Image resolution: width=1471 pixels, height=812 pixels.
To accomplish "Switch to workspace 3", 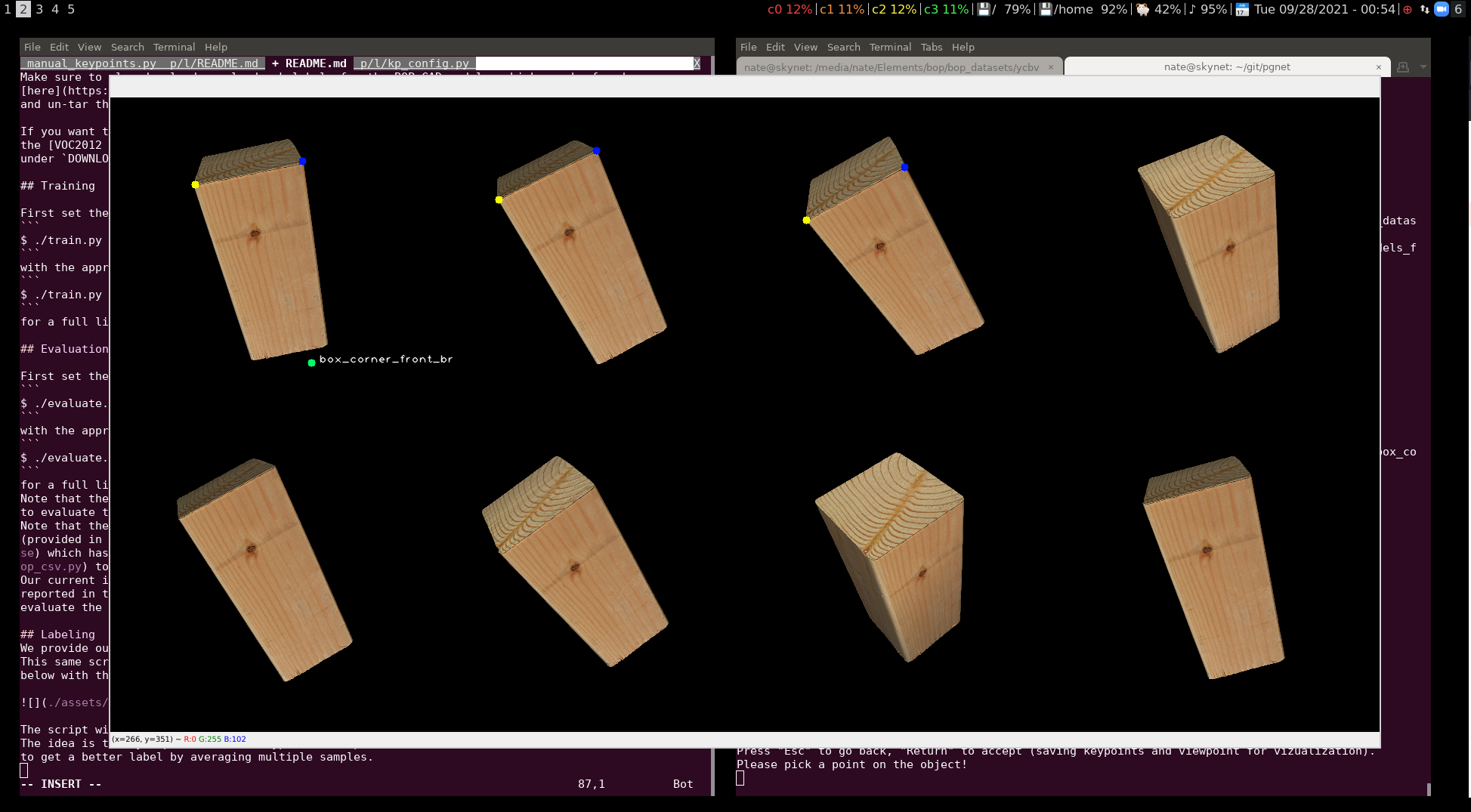I will tap(39, 9).
